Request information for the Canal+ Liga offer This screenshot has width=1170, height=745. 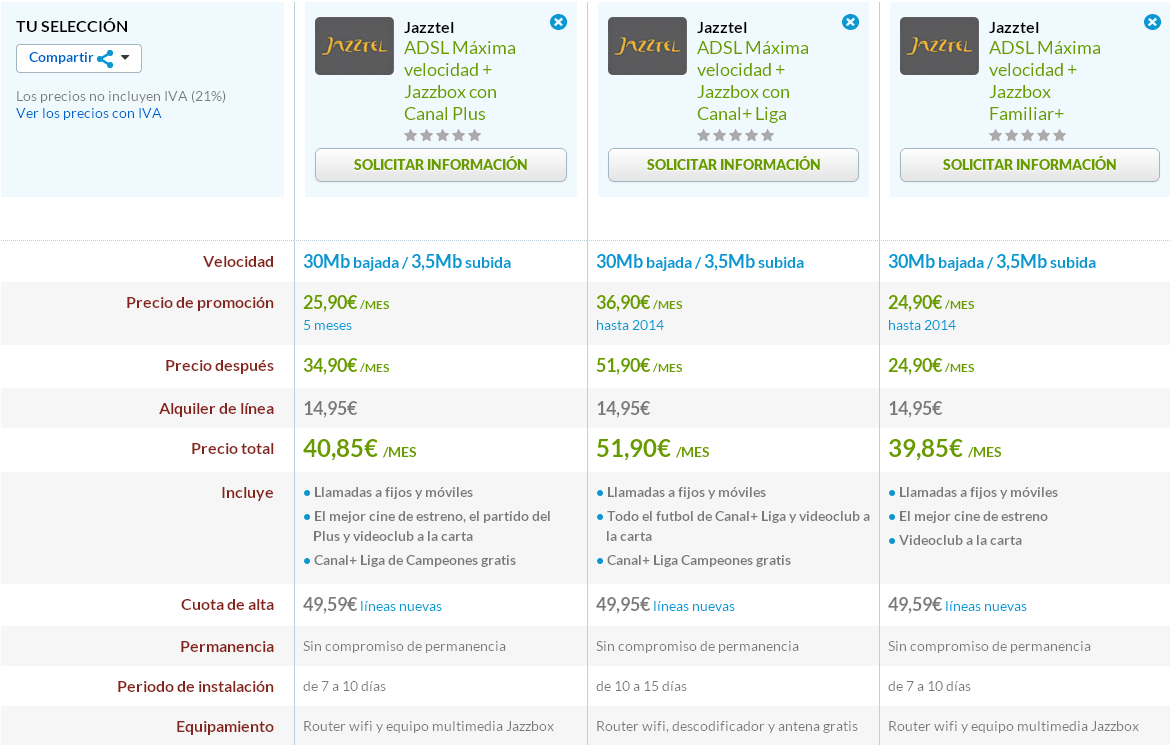coord(733,165)
